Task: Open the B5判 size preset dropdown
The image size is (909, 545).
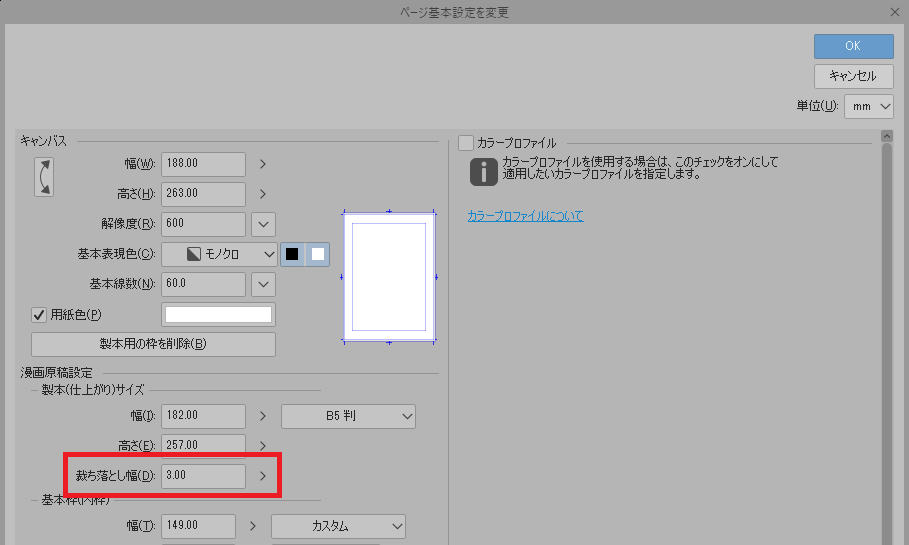Action: click(x=348, y=415)
